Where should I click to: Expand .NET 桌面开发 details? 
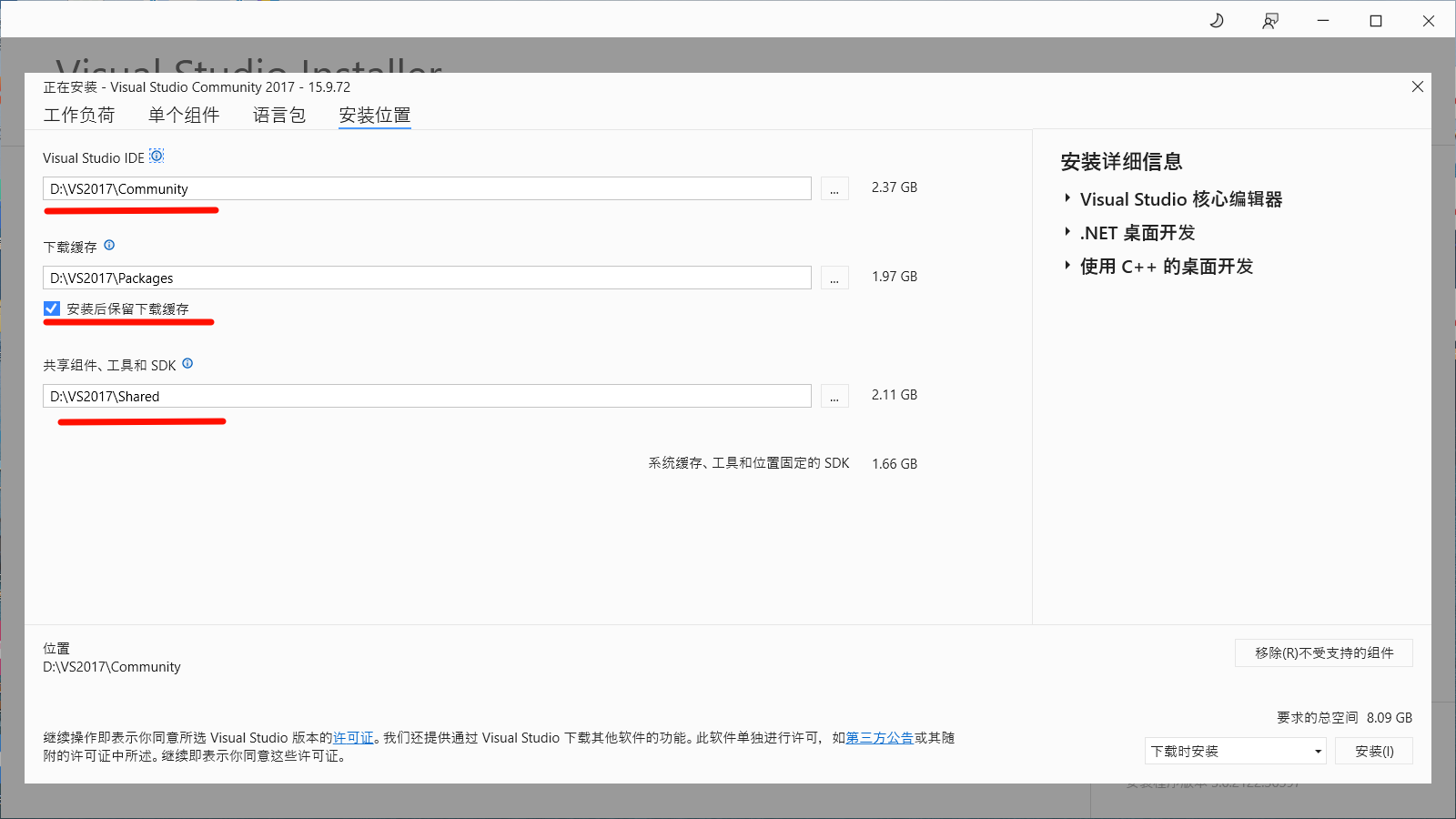1067,232
